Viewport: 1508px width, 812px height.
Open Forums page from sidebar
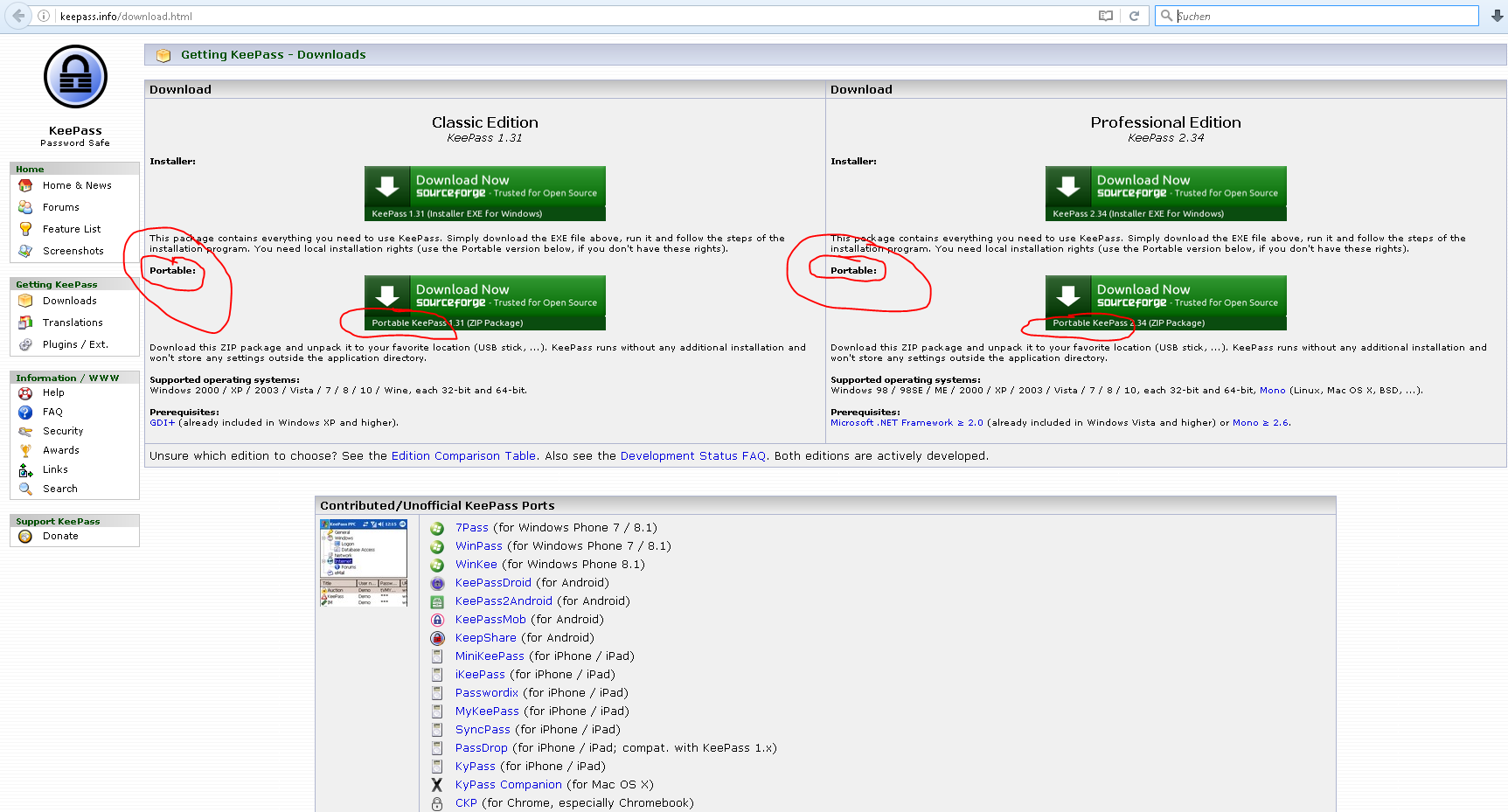click(61, 207)
